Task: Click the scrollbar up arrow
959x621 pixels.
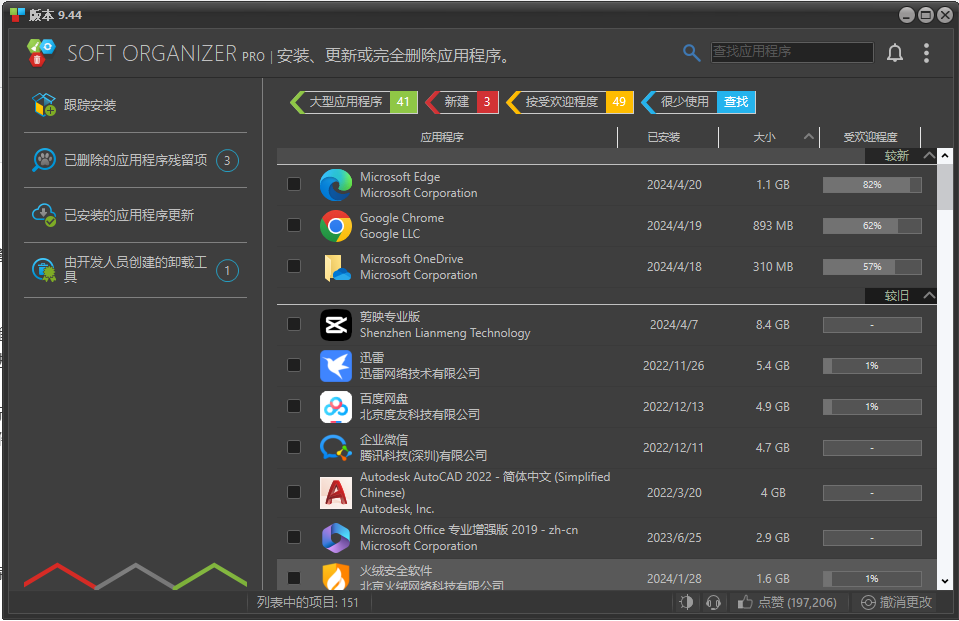Action: click(945, 156)
